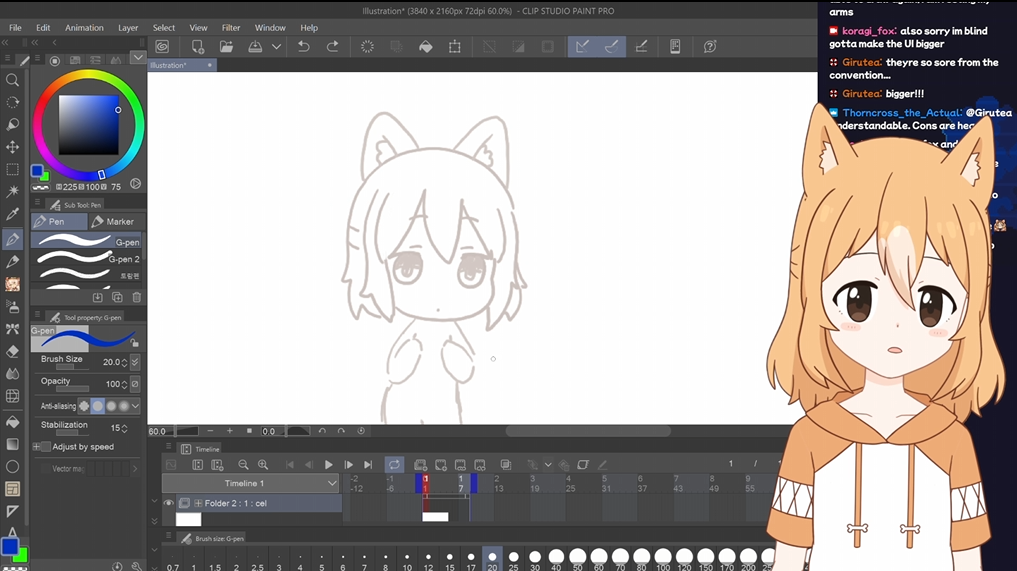Select the Auto select magic wand tool
This screenshot has height=571, width=1017.
12,191
